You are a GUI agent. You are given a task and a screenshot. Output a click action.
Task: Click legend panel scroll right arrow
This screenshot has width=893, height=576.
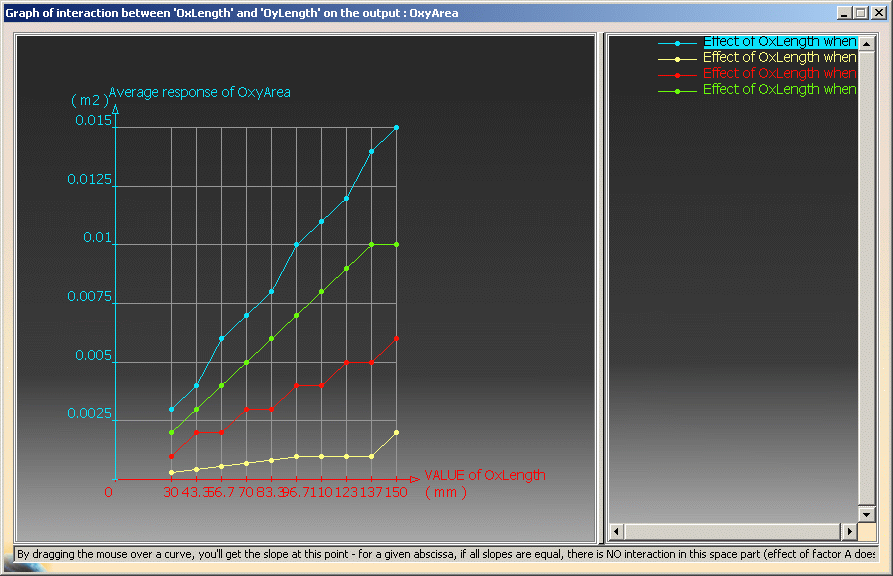tap(849, 531)
